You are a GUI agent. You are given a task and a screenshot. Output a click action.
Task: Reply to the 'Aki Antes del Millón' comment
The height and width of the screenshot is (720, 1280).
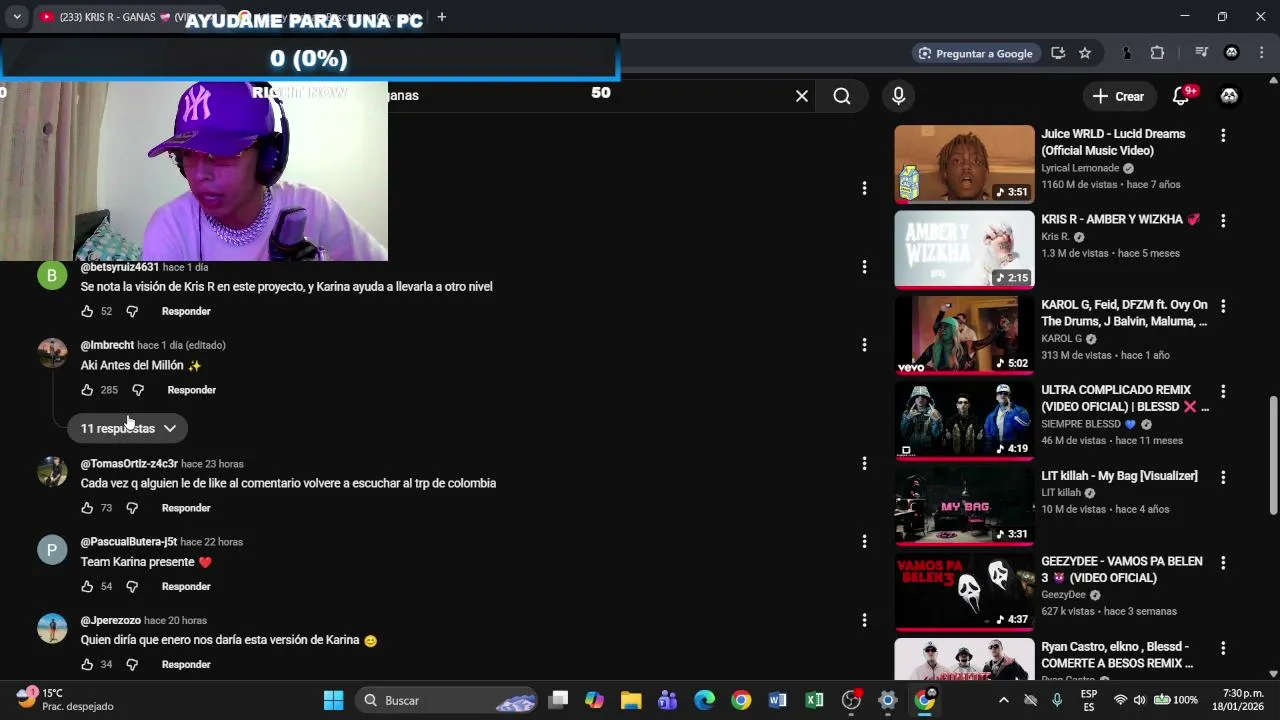(192, 390)
